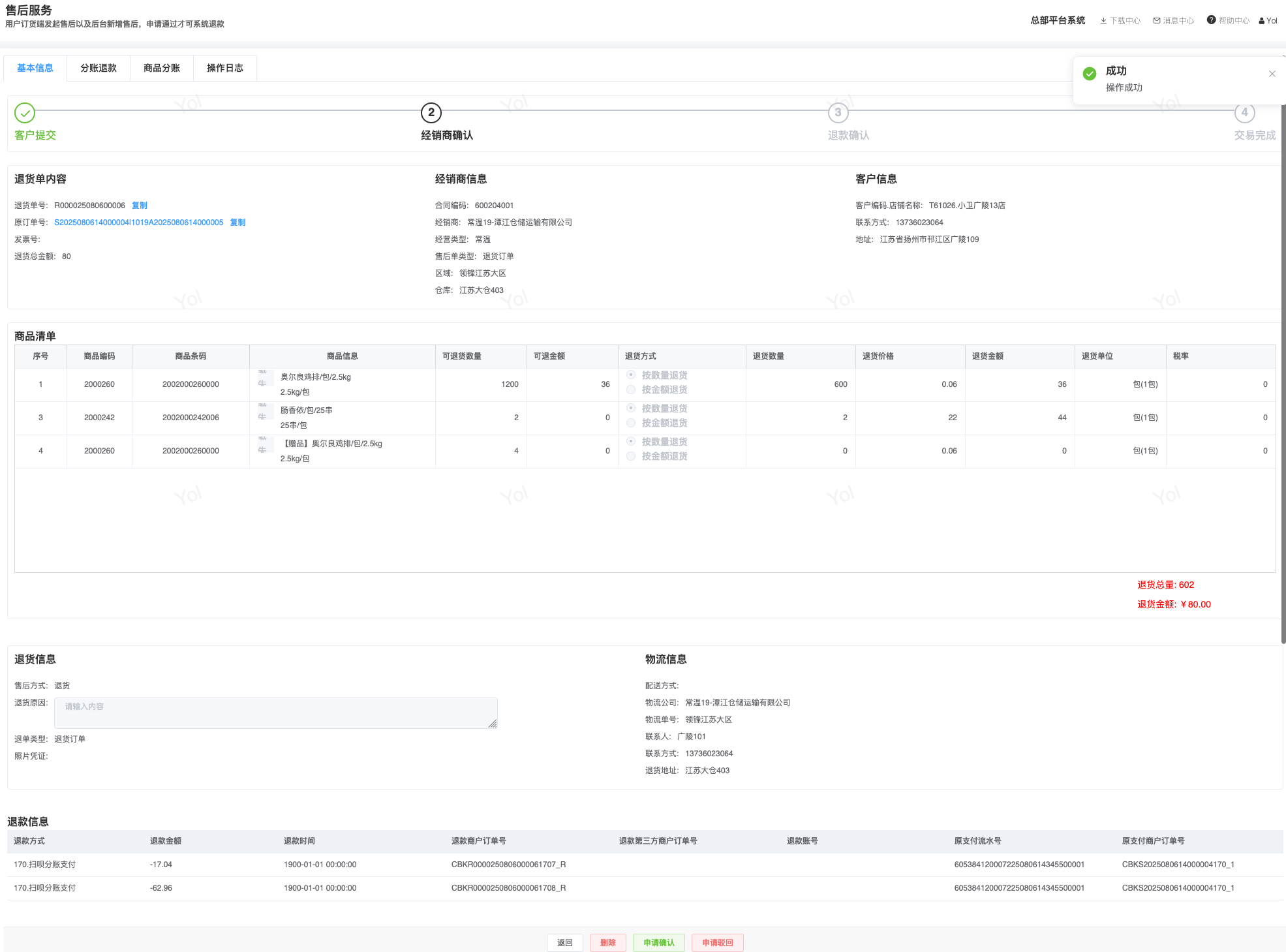The image size is (1286, 952).
Task: Switch to the 商品分账 tab
Action: coord(162,68)
